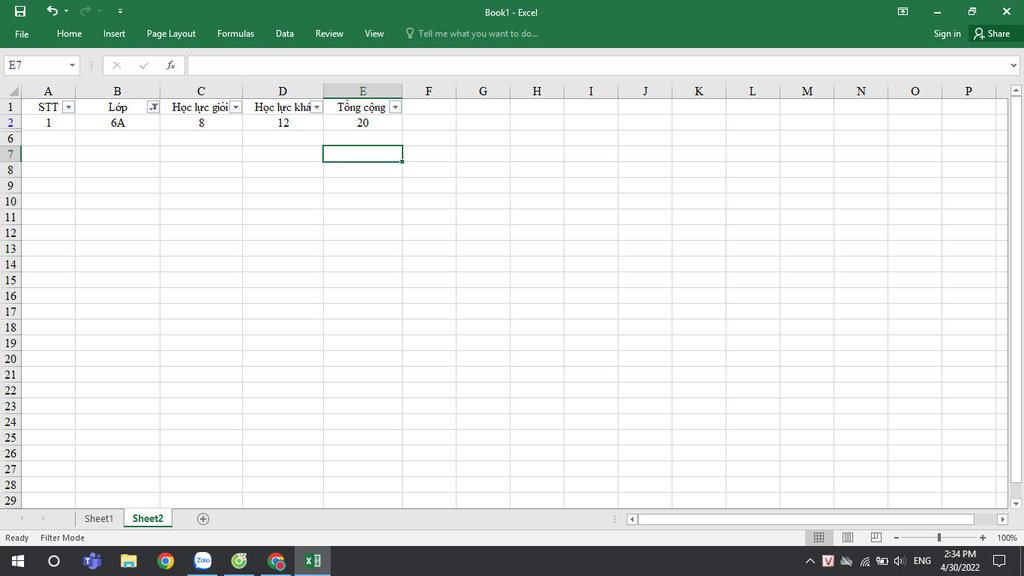This screenshot has height=576, width=1024.
Task: Select row 2 header
Action: (x=10, y=123)
